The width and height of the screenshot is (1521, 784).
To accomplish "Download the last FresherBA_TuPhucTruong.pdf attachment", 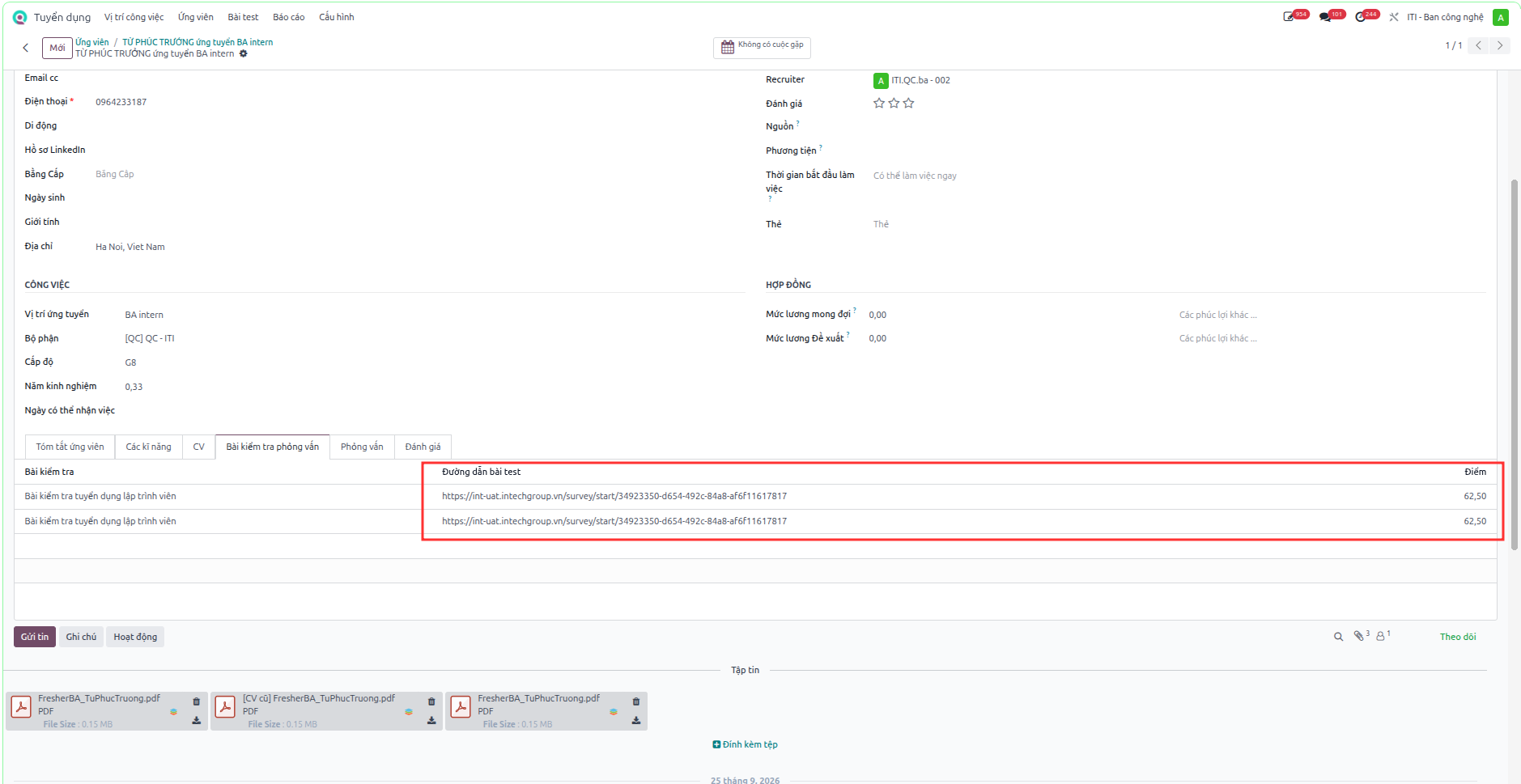I will tap(636, 720).
